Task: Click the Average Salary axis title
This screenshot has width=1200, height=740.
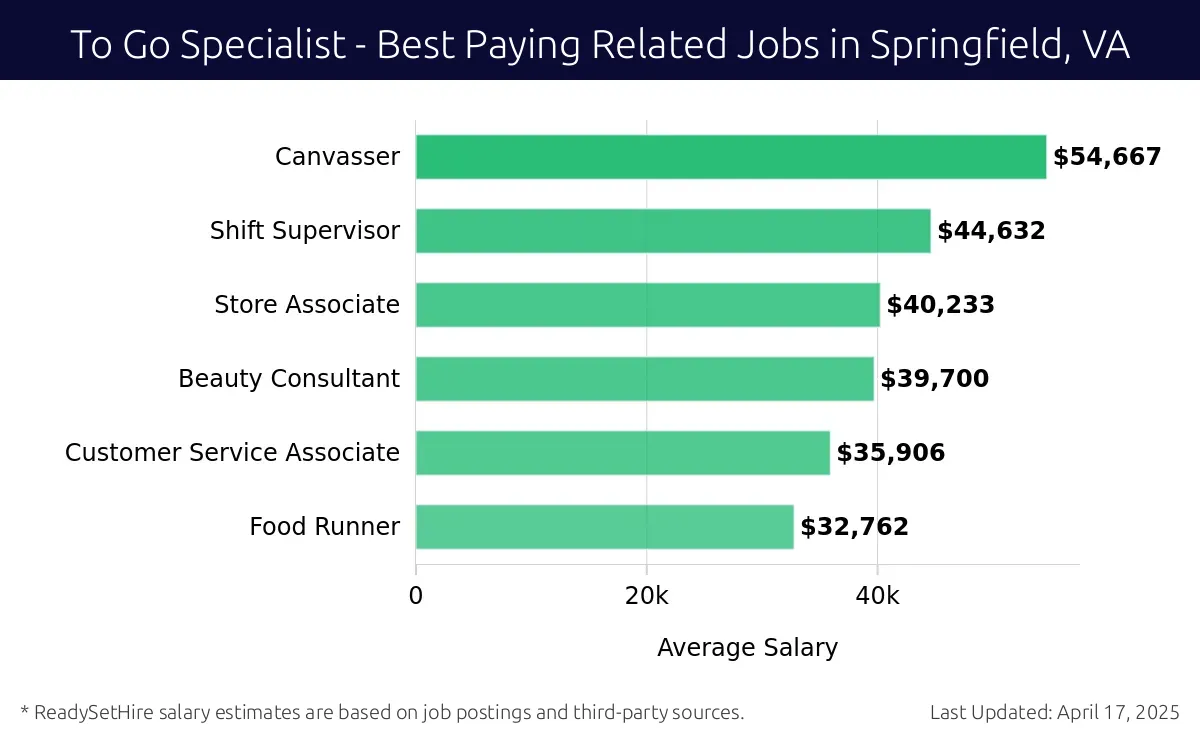Action: click(747, 648)
